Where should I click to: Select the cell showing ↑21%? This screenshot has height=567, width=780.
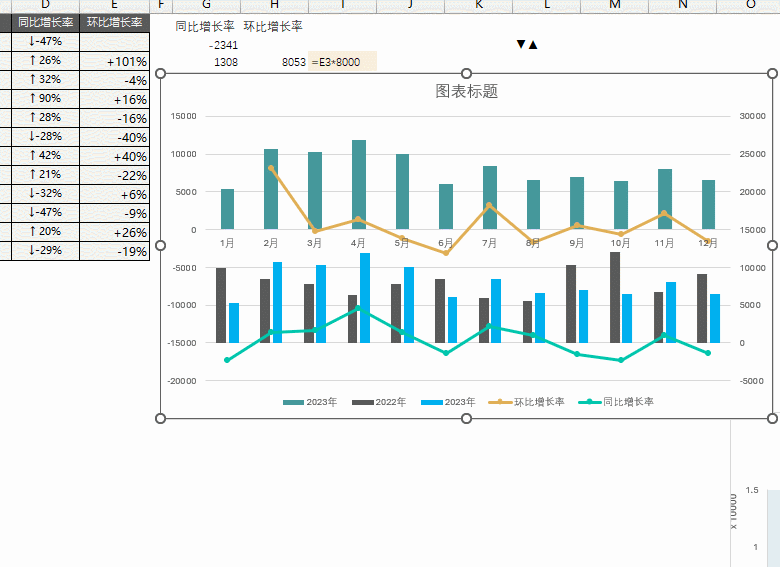click(x=45, y=175)
